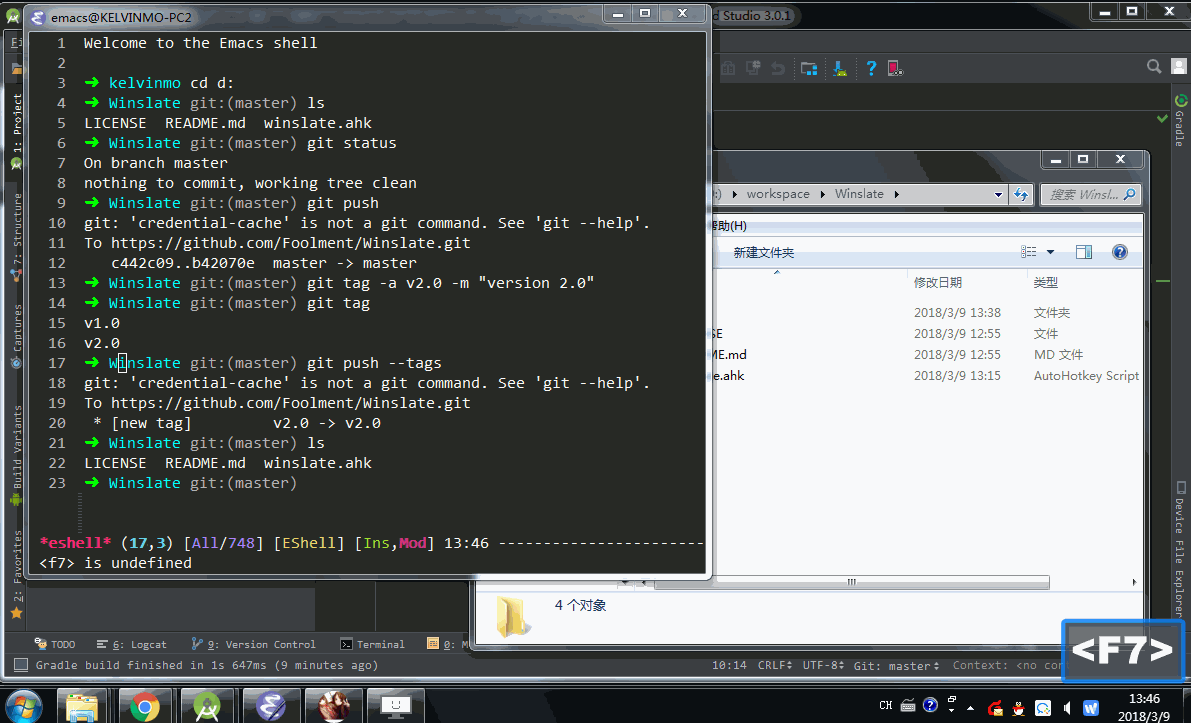Open the 9: Version Control tool window
The height and width of the screenshot is (723, 1191).
[254, 644]
